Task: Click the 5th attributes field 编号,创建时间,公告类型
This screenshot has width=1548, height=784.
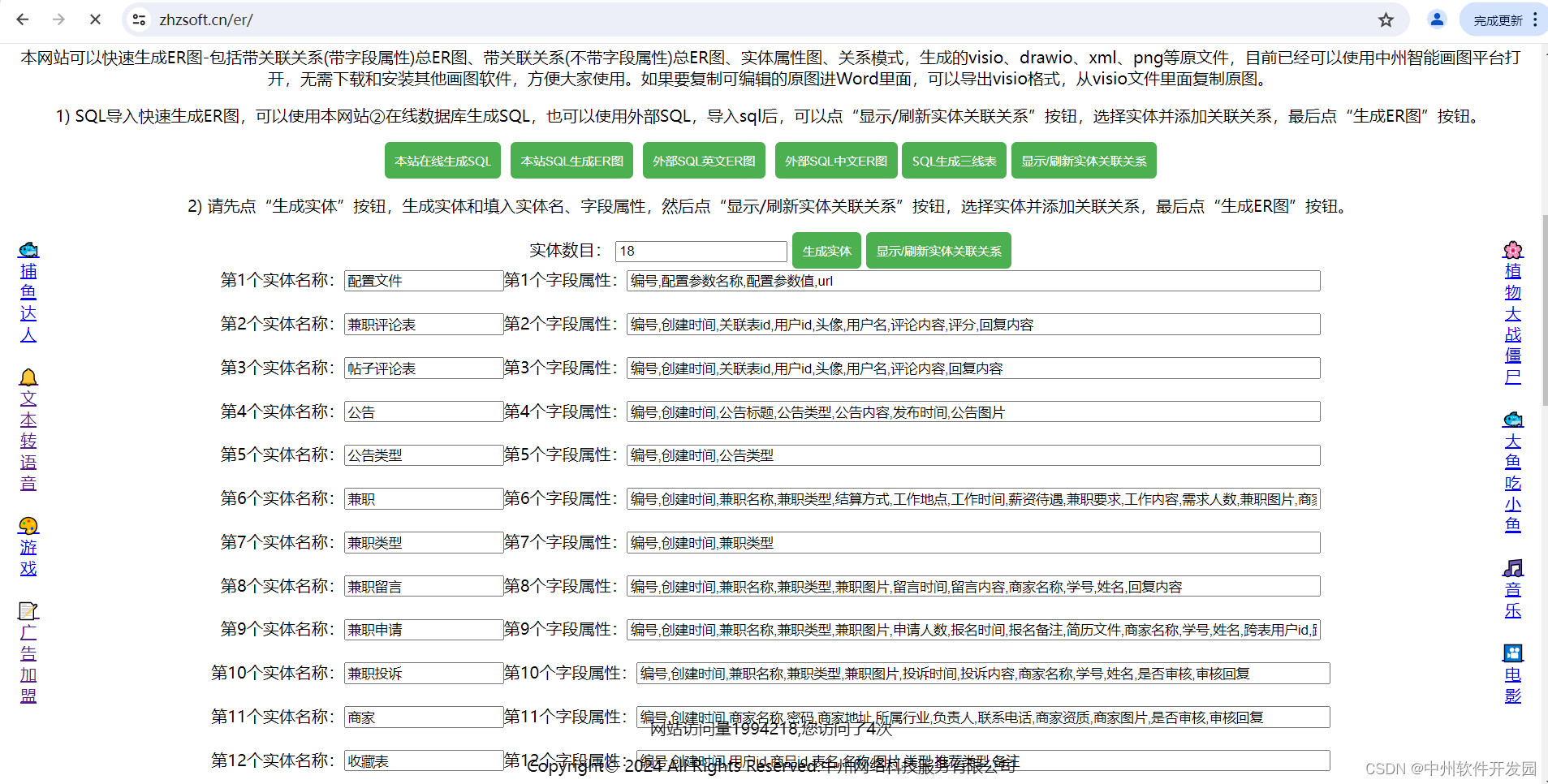Action: click(x=973, y=455)
